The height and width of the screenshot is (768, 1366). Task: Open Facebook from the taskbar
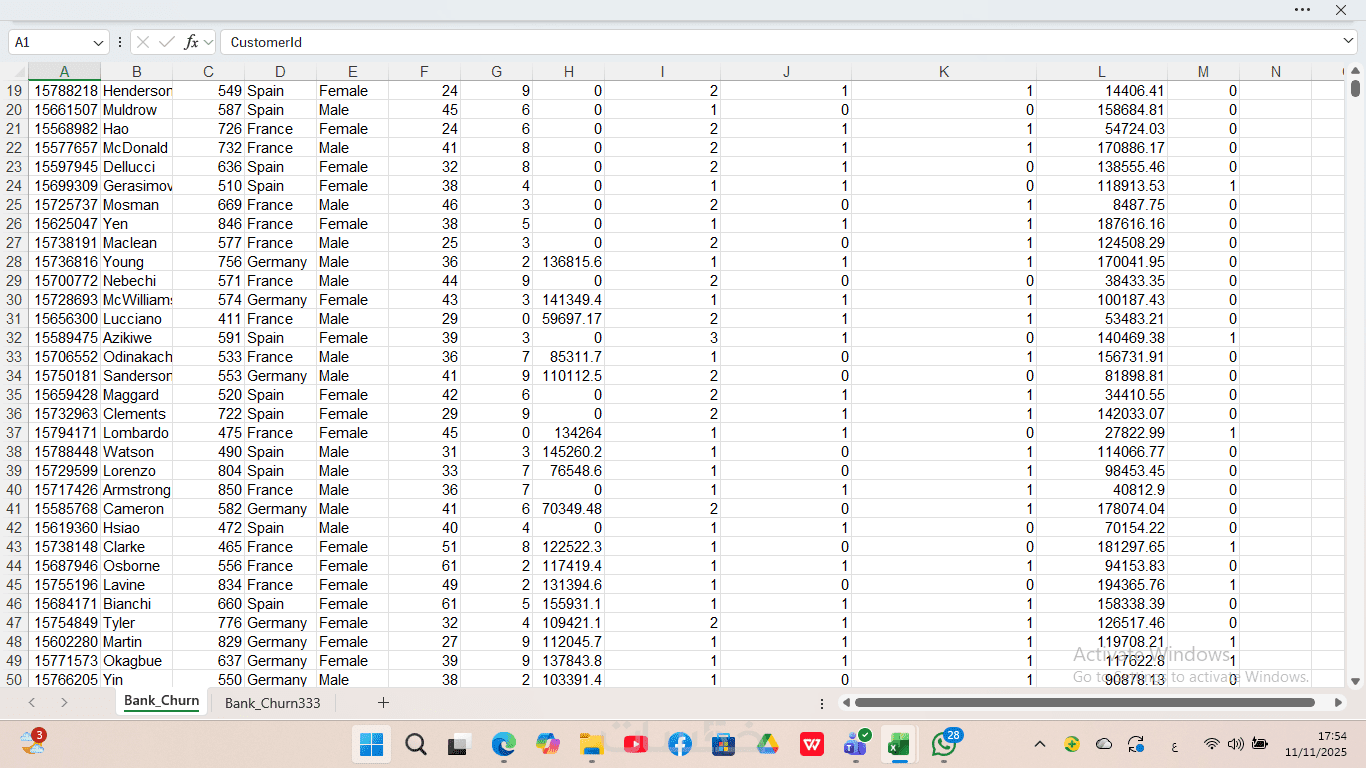(x=679, y=744)
